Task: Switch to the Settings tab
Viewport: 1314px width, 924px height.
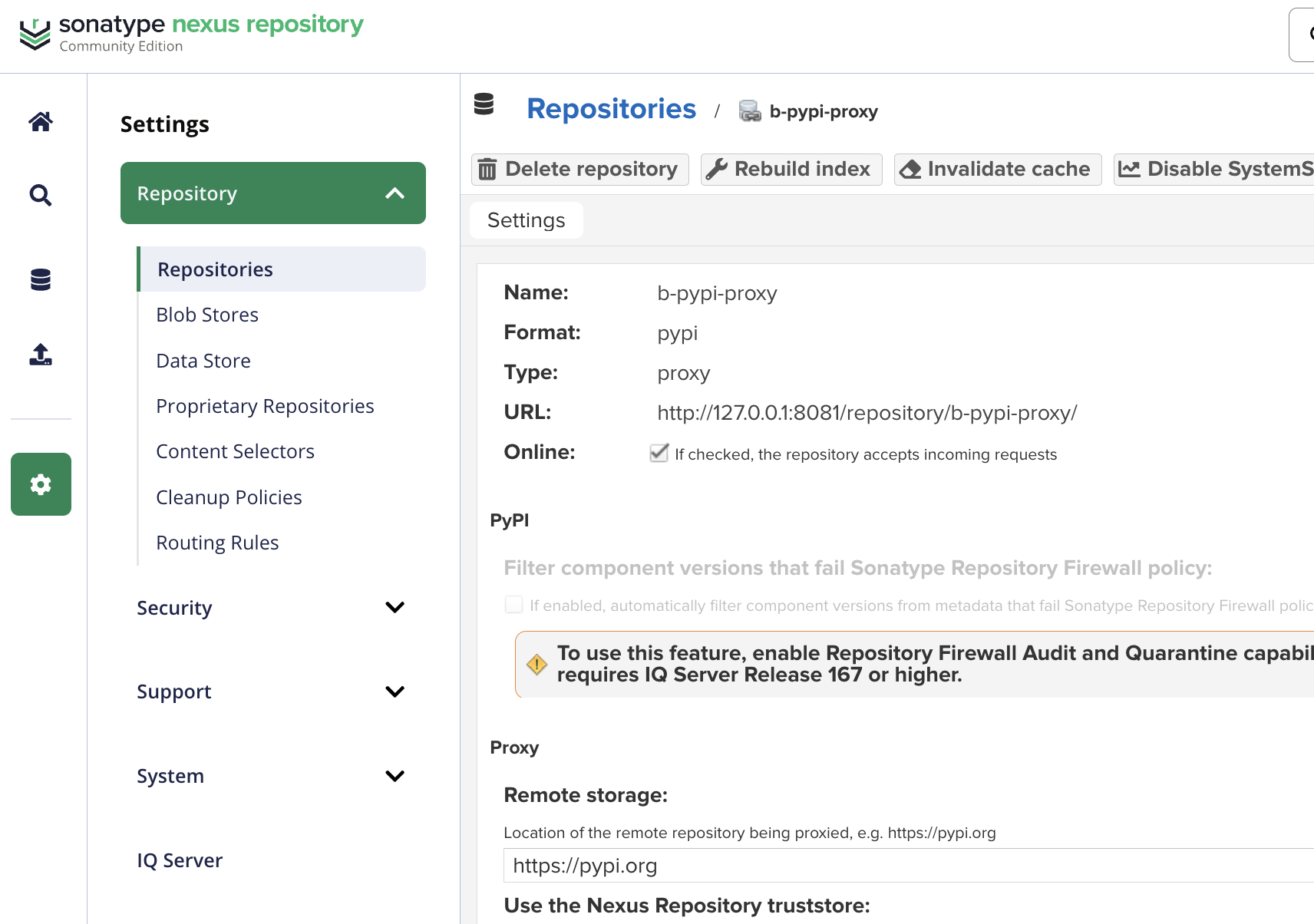Action: (526, 220)
